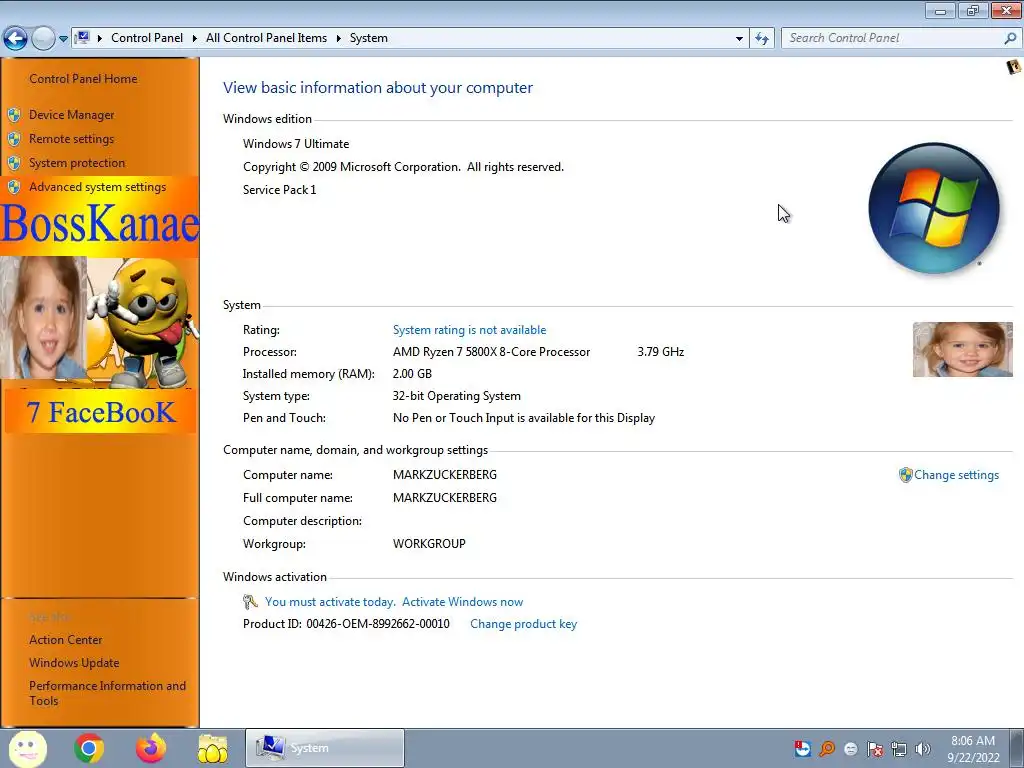1024x768 pixels.
Task: Click Change product key link
Action: (523, 624)
